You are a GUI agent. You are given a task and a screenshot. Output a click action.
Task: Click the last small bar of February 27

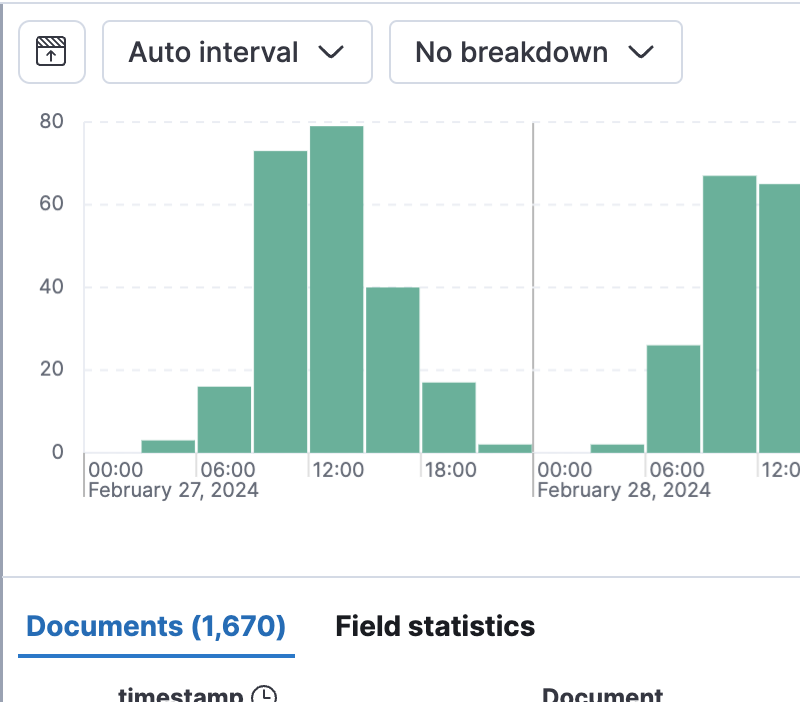(504, 448)
